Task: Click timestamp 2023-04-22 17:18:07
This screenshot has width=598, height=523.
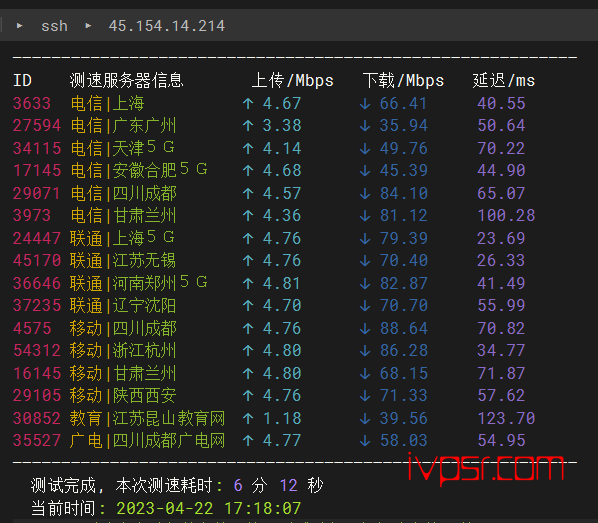Action: (209, 509)
